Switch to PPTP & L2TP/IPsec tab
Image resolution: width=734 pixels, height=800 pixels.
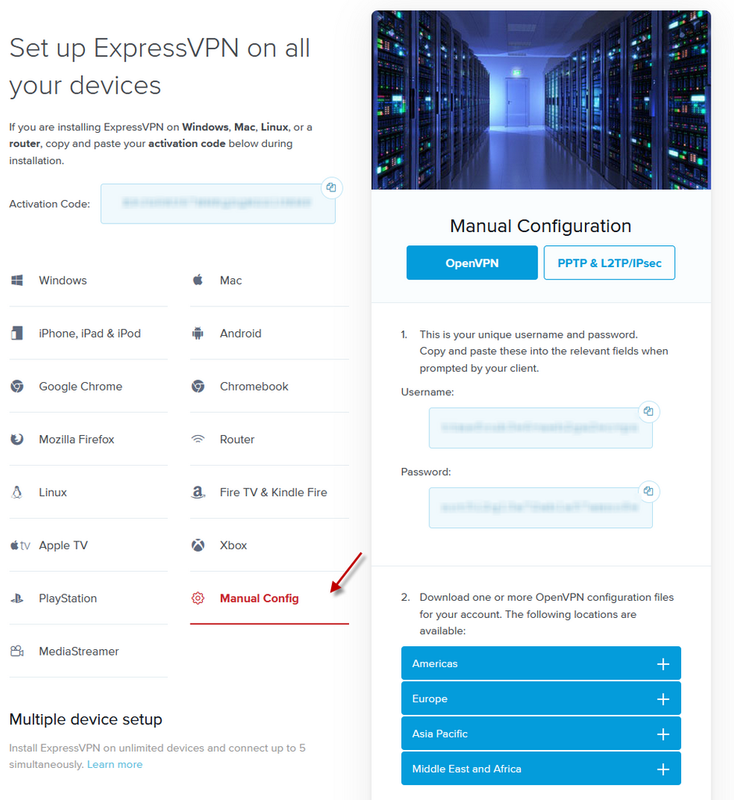tap(609, 263)
